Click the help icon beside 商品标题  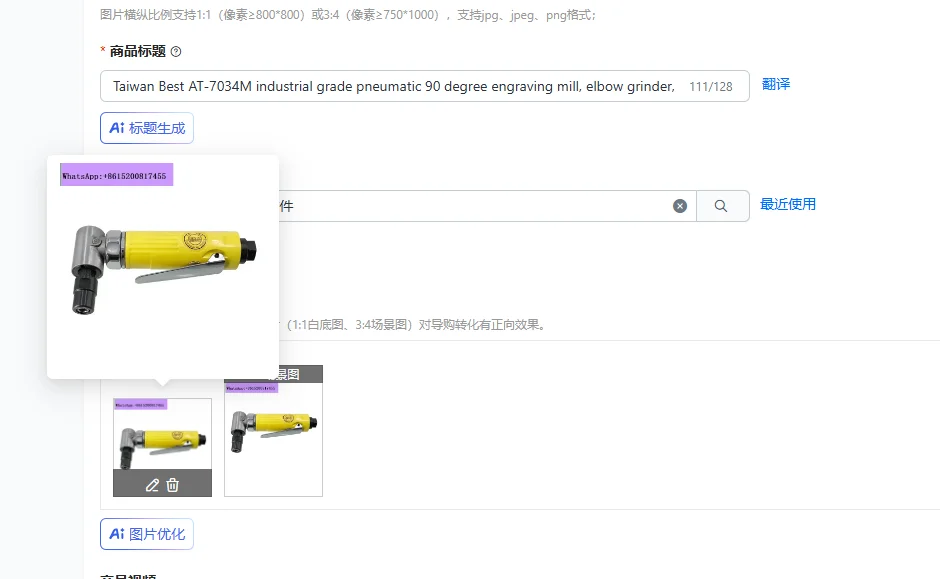point(176,52)
